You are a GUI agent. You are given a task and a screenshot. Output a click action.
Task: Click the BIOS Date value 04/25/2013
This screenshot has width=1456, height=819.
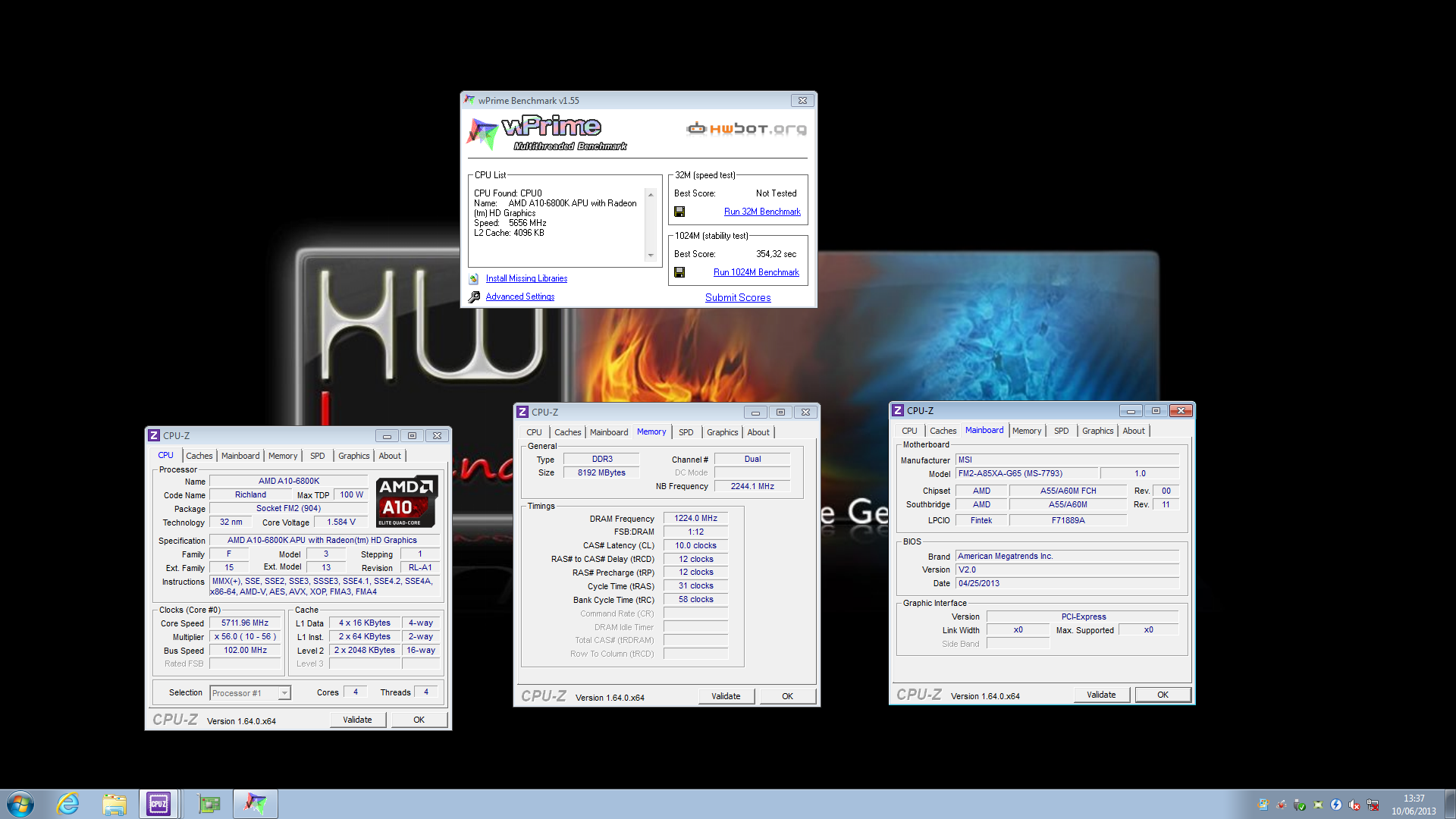1067,583
